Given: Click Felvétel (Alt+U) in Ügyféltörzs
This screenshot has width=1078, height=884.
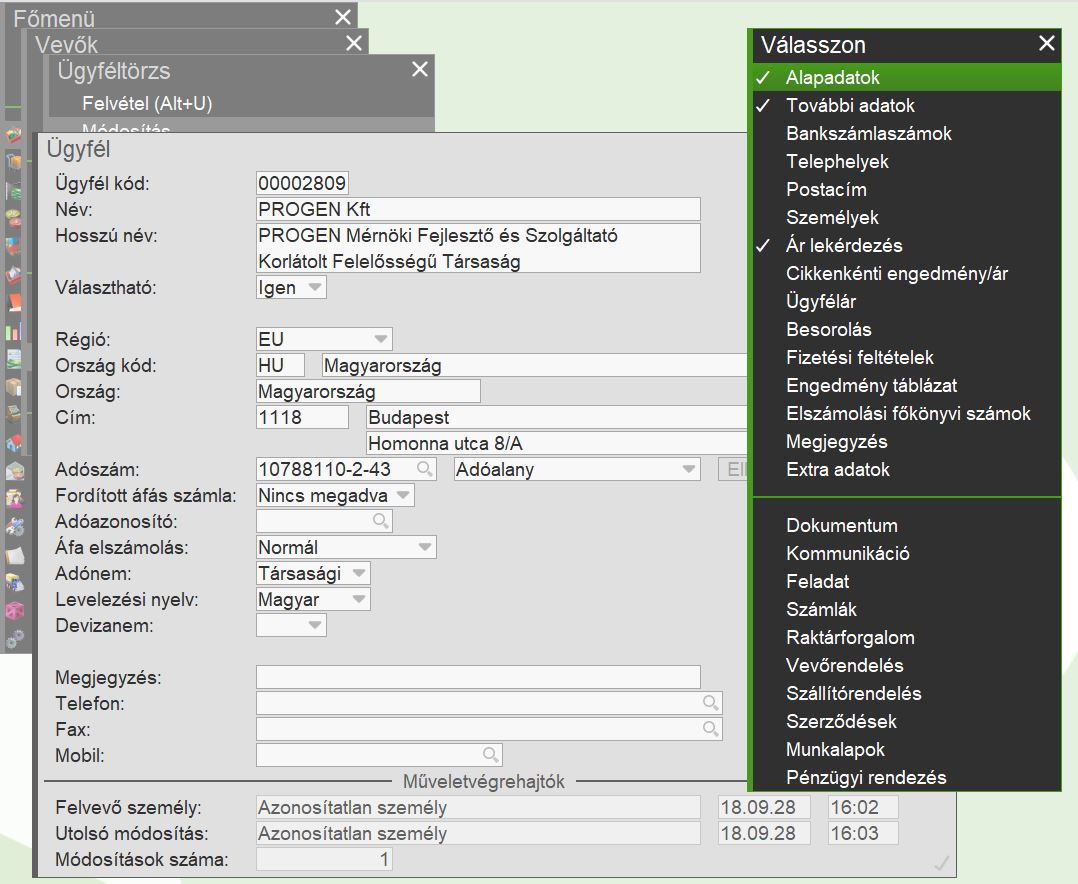Looking at the screenshot, I should coord(147,103).
